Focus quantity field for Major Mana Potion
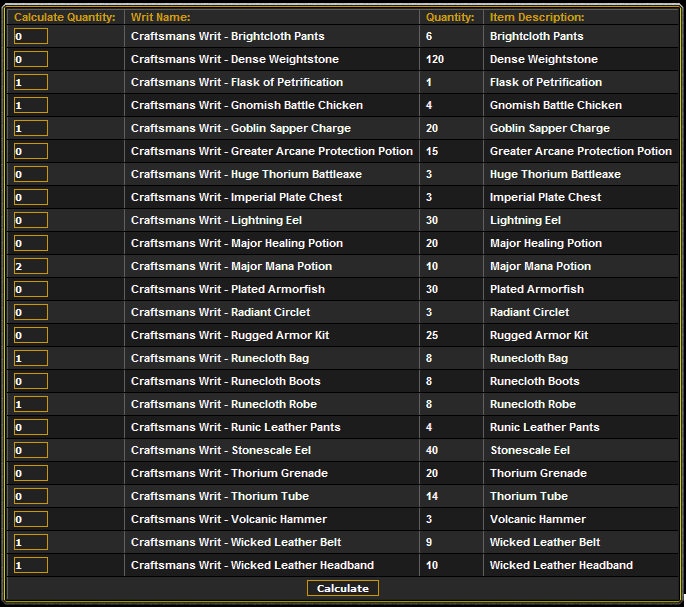Image resolution: width=686 pixels, height=607 pixels. (31, 266)
